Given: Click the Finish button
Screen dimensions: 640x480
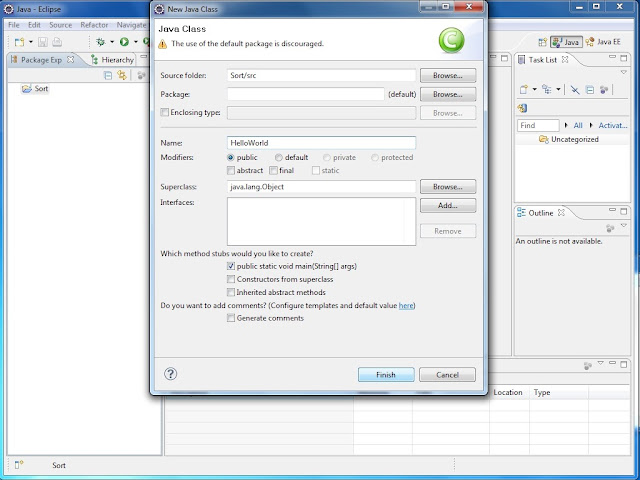Looking at the screenshot, I should point(386,375).
